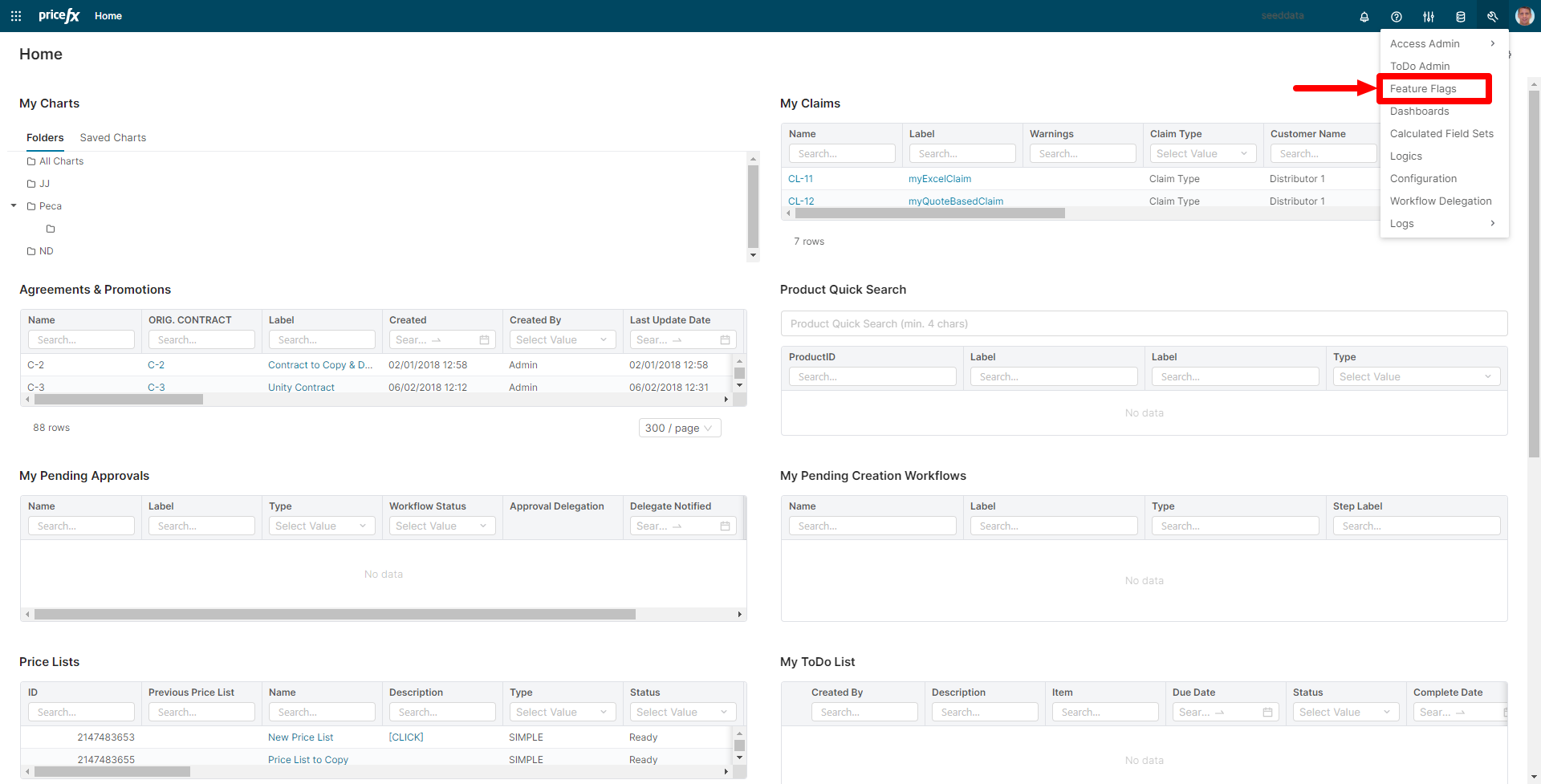Click the notifications bell icon

(1364, 17)
